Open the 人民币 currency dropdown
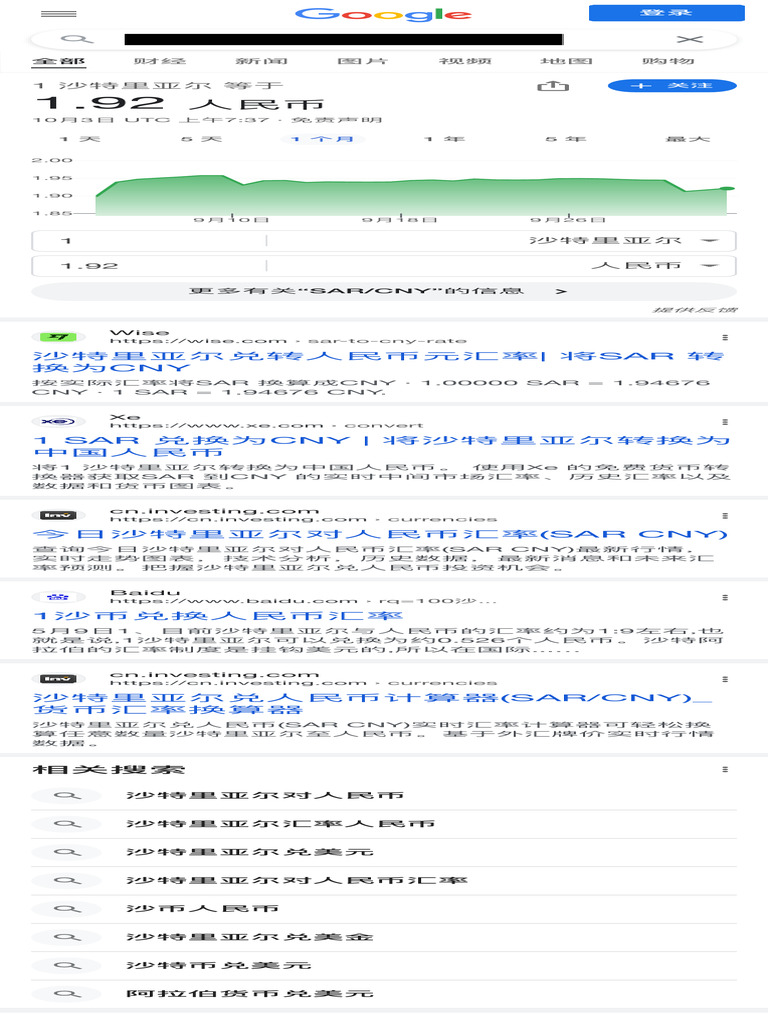This screenshot has height=1024, width=768. [502, 266]
